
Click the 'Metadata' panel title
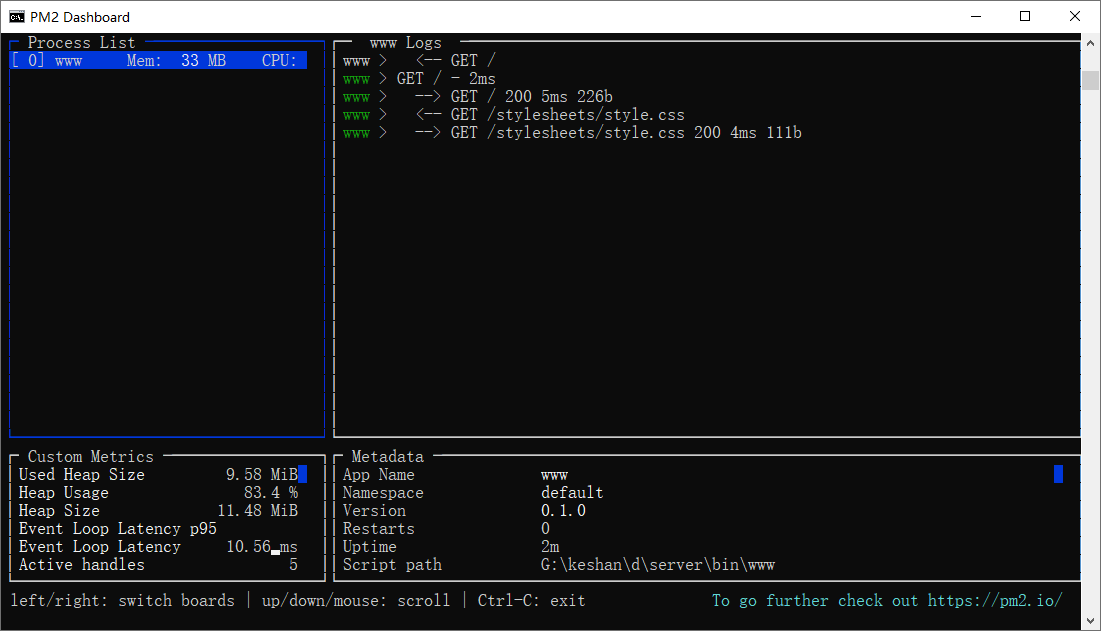(387, 456)
